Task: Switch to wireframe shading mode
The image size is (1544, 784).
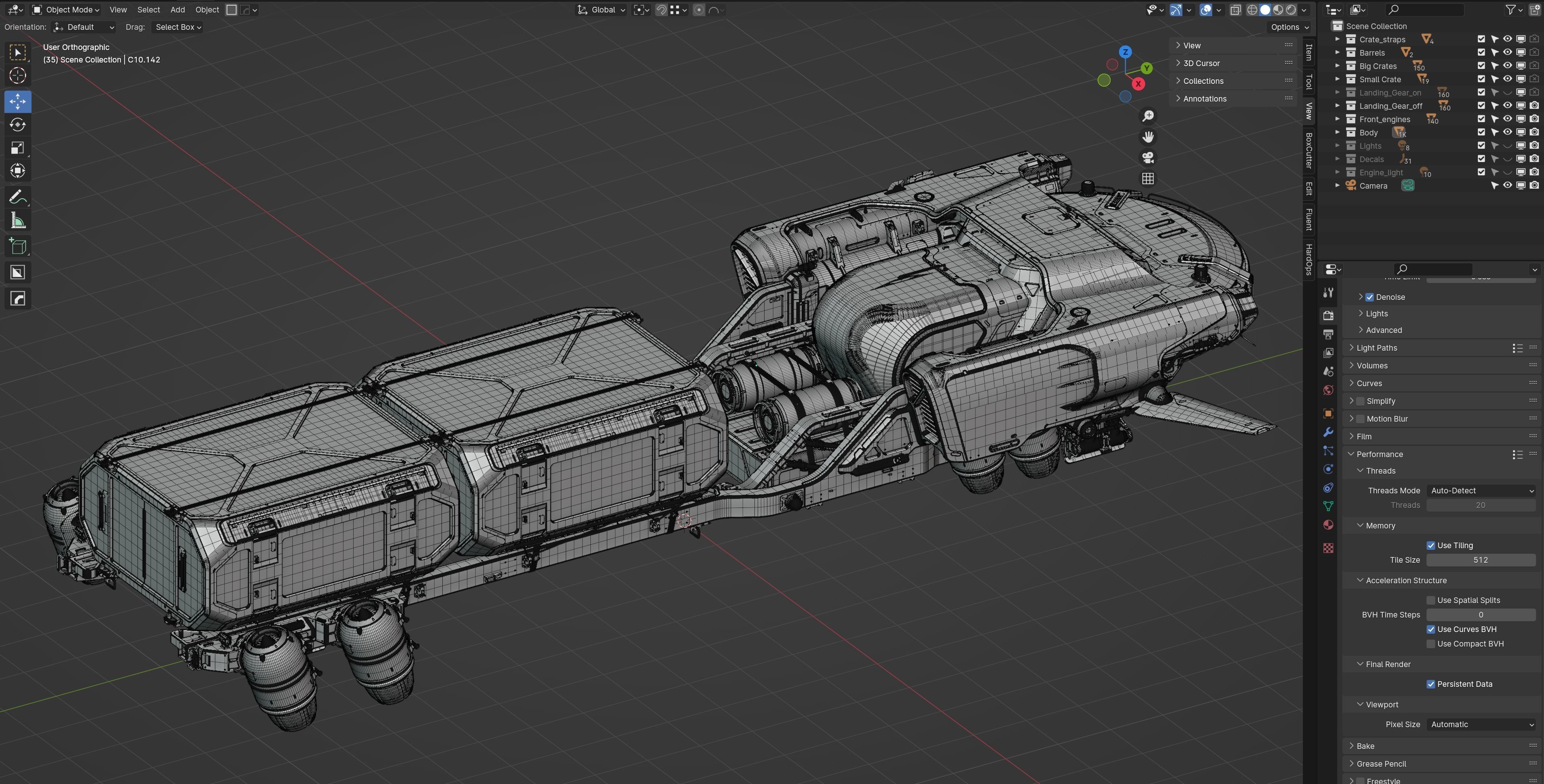Action: [x=1252, y=10]
